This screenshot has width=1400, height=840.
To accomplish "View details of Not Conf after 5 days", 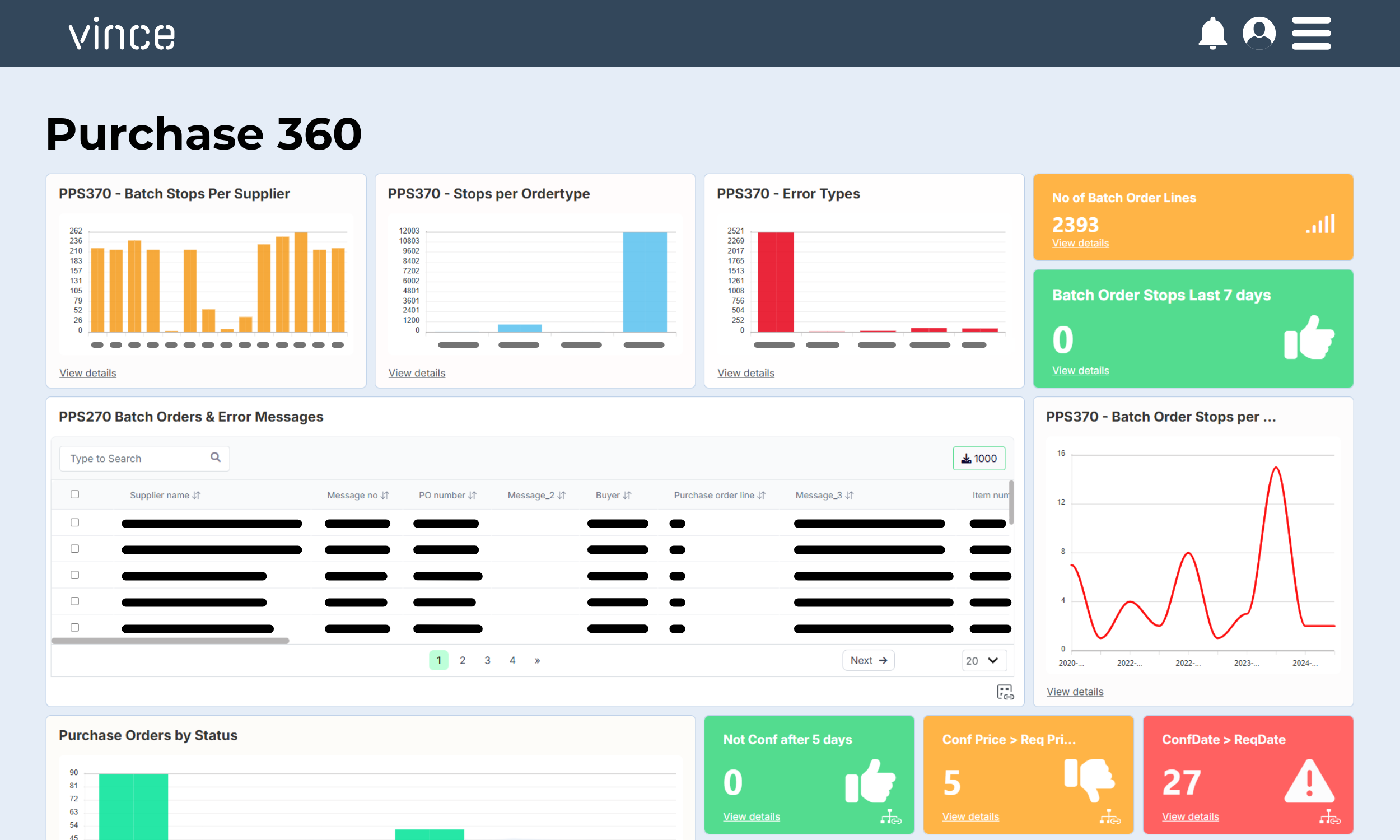I will click(x=752, y=817).
